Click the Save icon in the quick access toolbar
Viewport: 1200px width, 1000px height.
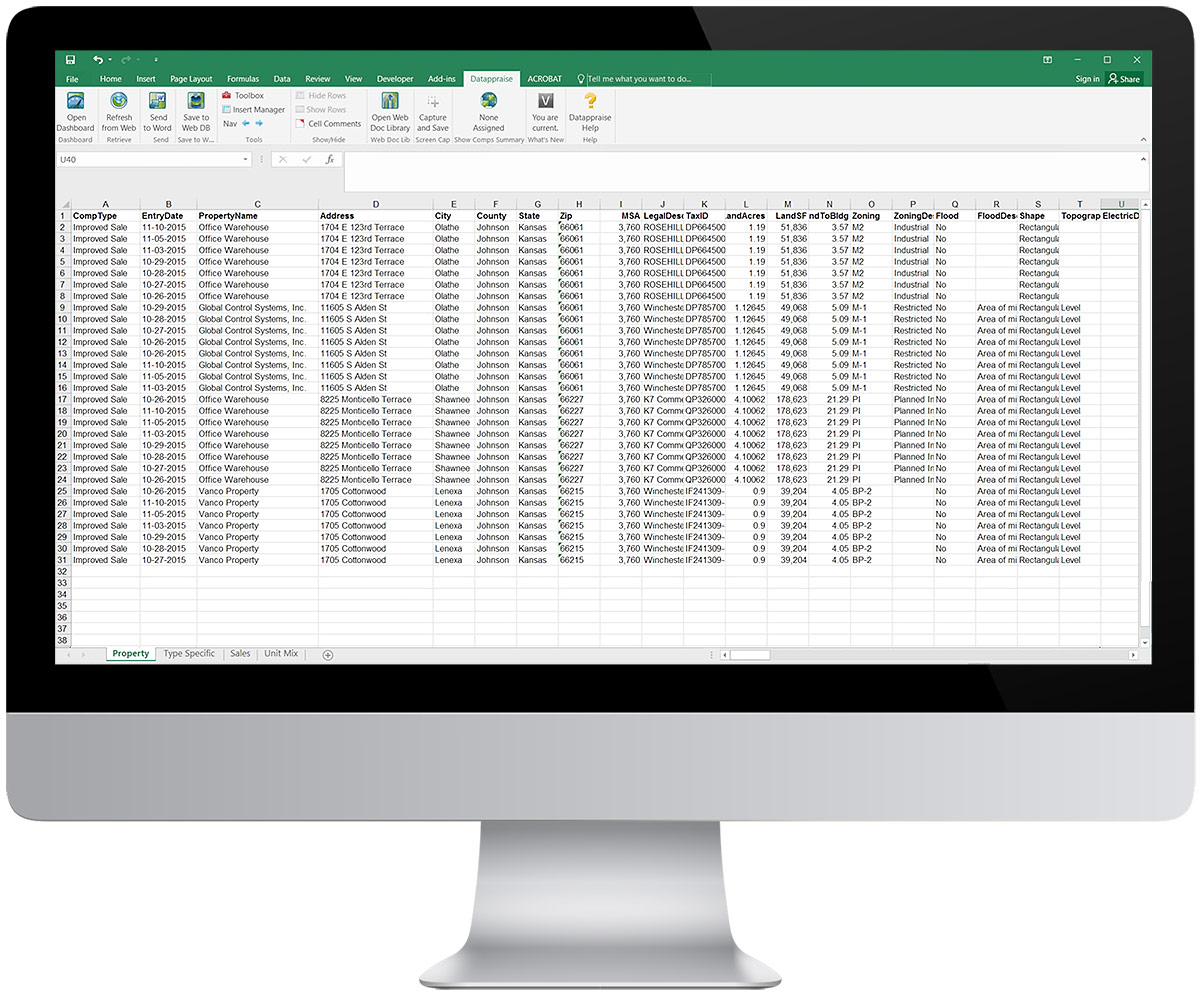pyautogui.click(x=70, y=60)
